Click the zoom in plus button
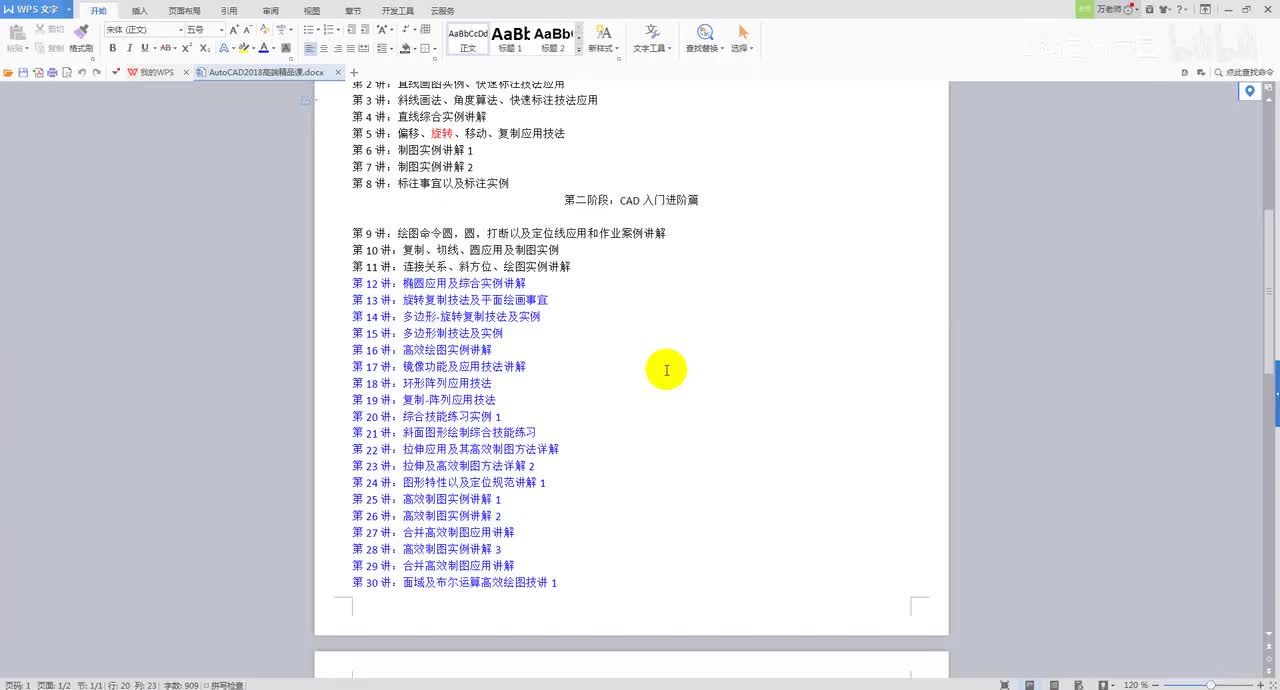The width and height of the screenshot is (1280, 690). (x=1261, y=685)
